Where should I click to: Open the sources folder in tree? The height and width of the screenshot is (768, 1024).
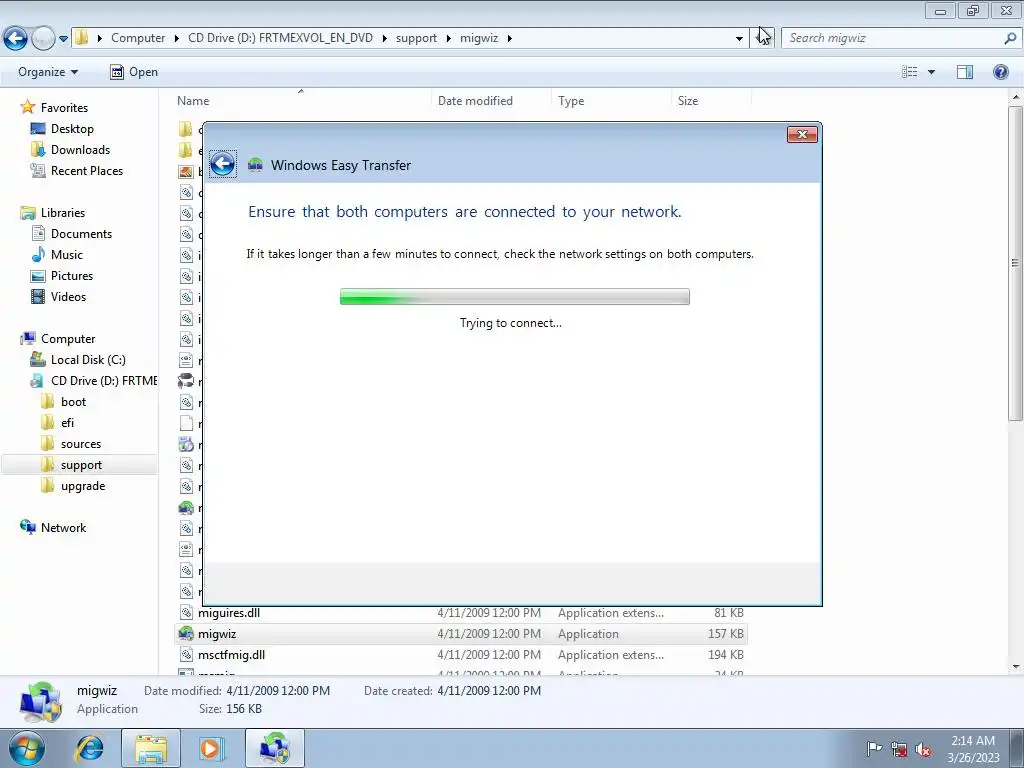pyautogui.click(x=81, y=444)
